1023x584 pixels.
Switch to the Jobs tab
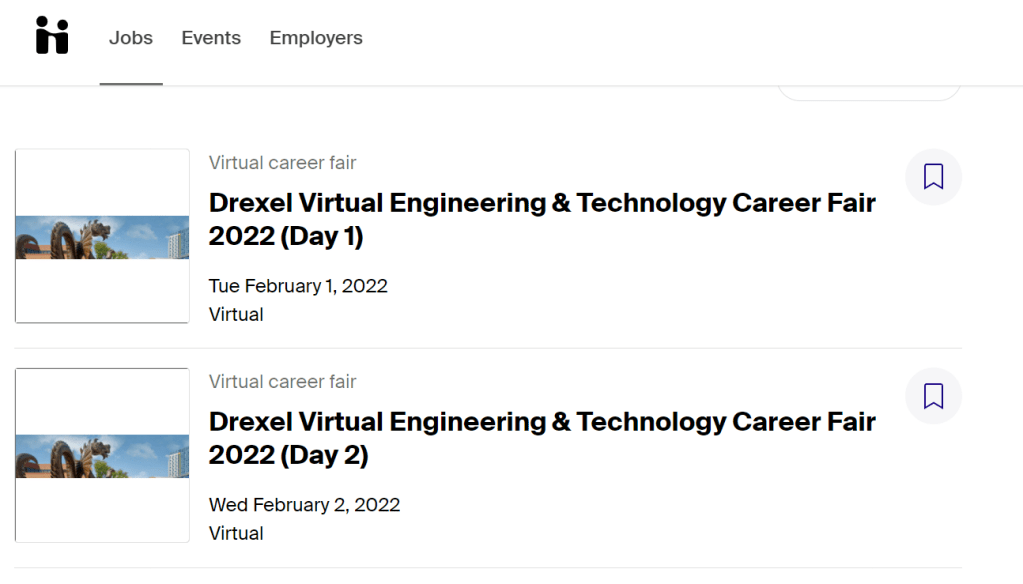point(131,38)
